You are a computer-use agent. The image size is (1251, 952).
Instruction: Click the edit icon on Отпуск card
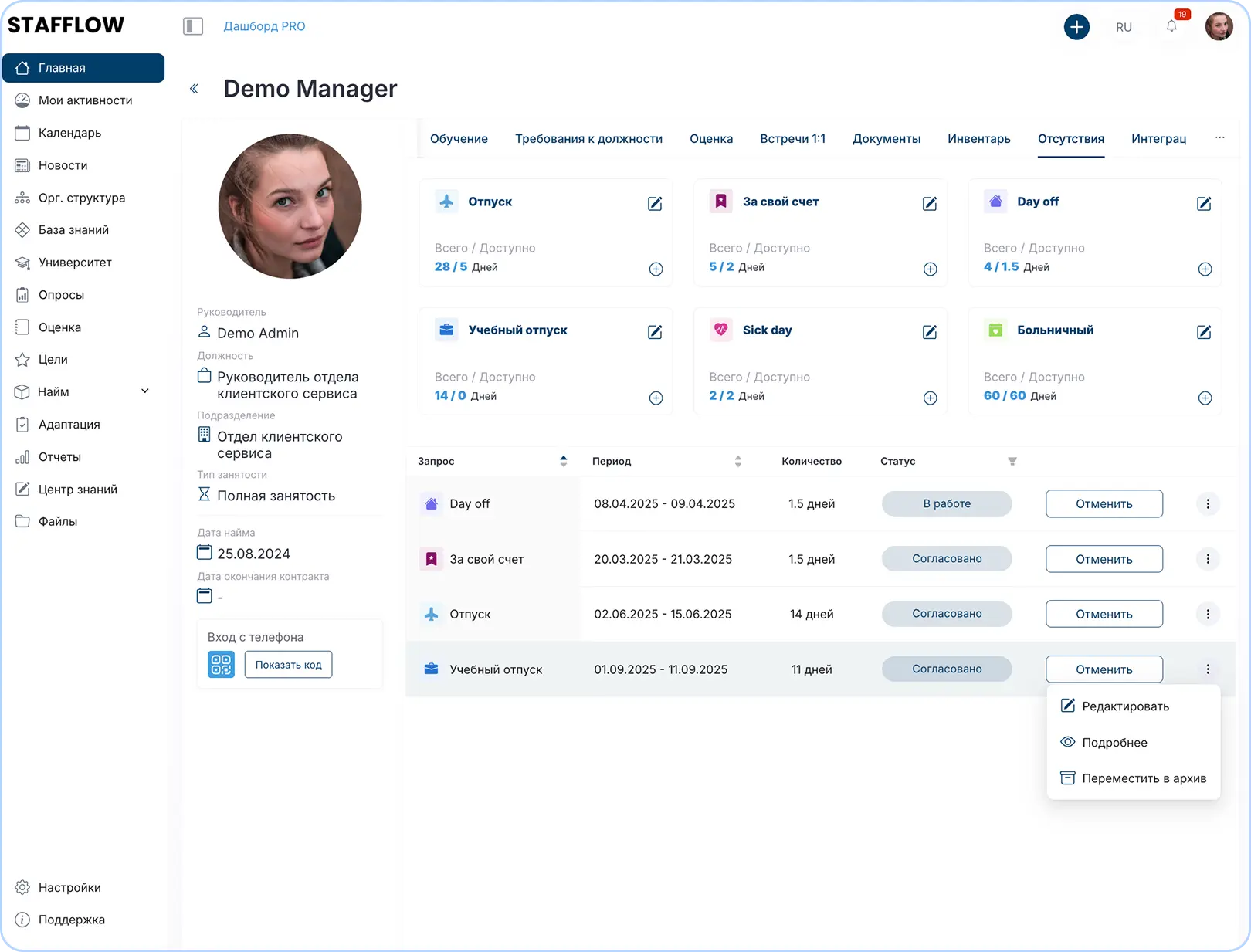pos(654,204)
